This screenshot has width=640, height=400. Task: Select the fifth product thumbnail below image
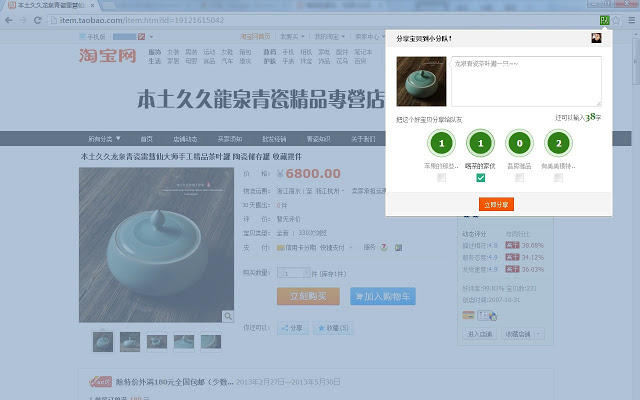tap(211, 342)
